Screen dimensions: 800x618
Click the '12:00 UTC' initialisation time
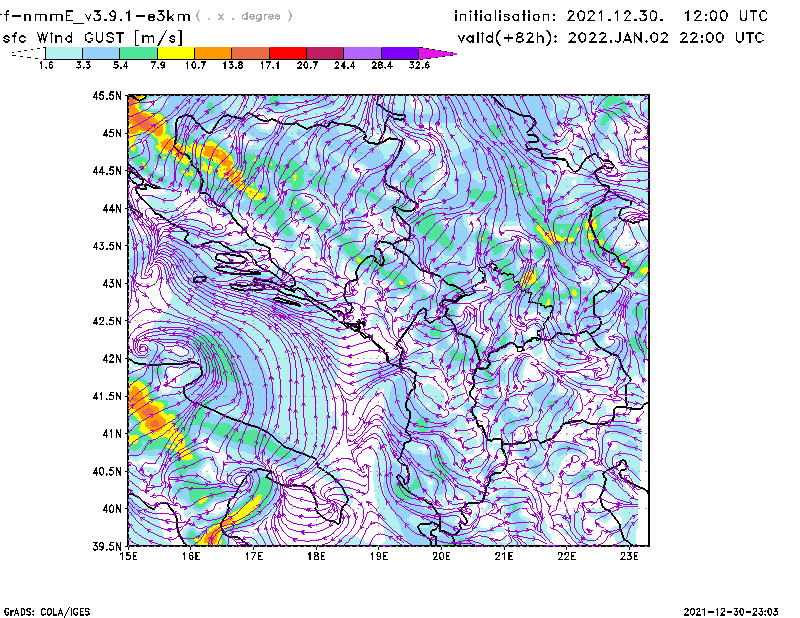[x=726, y=16]
